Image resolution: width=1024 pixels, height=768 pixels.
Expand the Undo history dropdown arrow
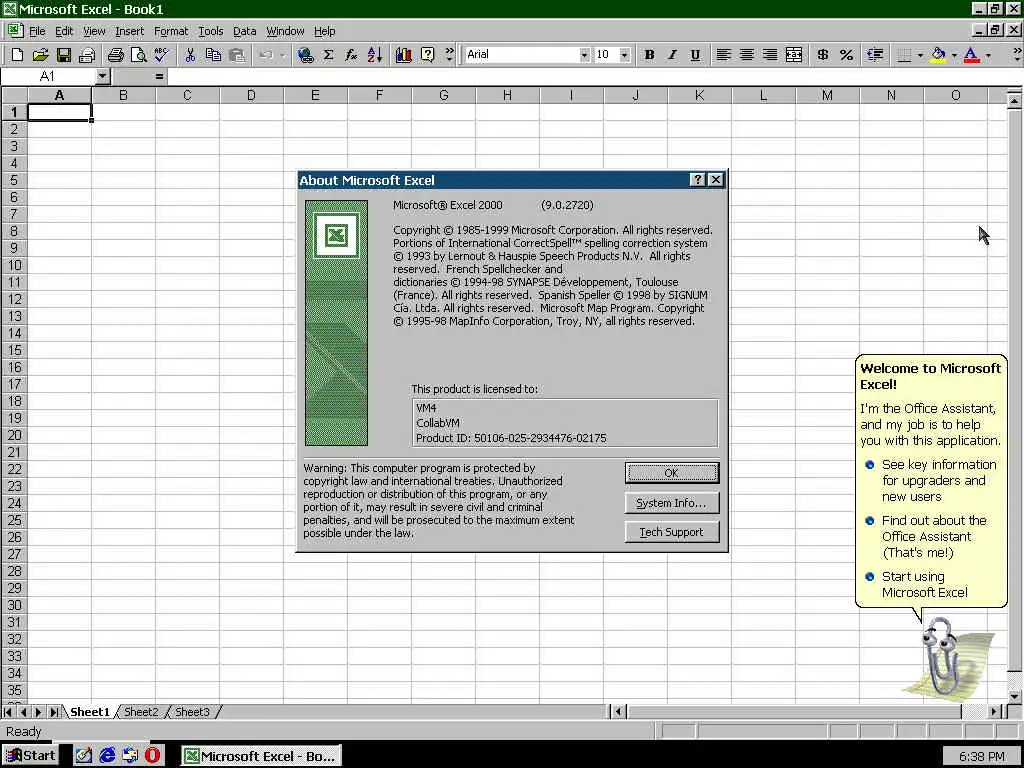[282, 55]
